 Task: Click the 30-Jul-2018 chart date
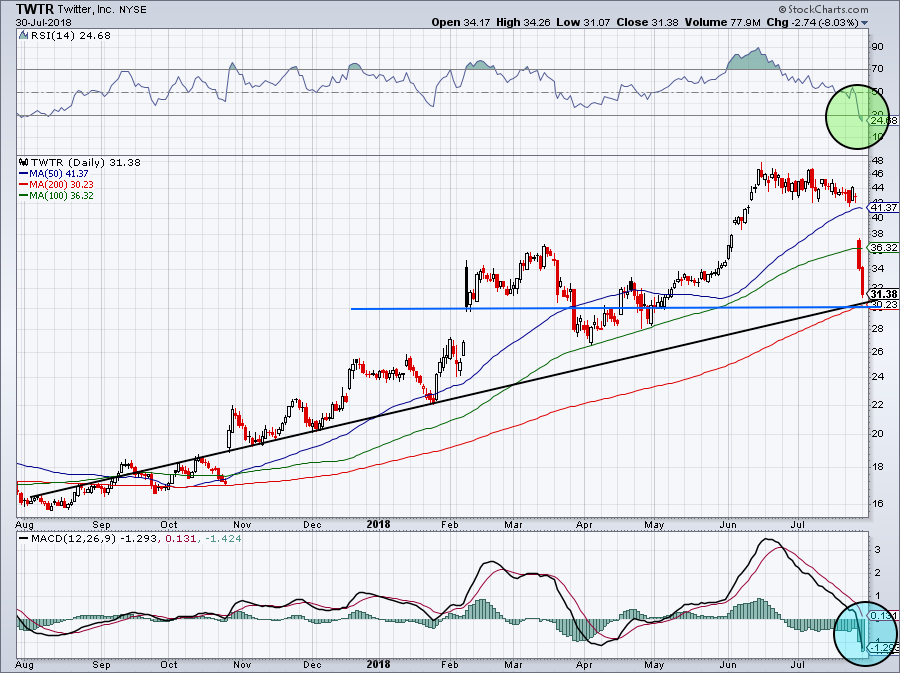tap(44, 22)
